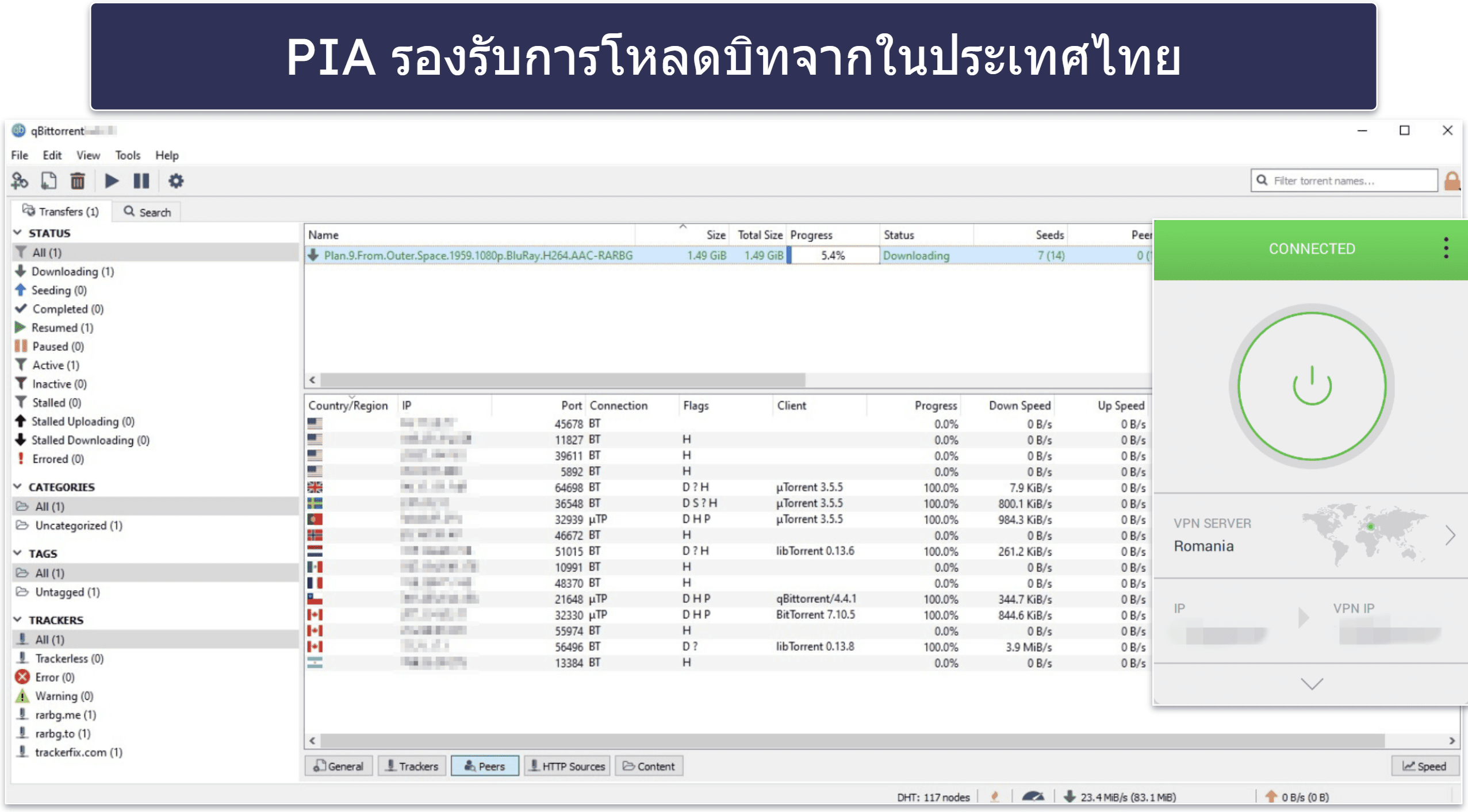Image resolution: width=1468 pixels, height=812 pixels.
Task: Collapse the TRACKERS section
Action: tap(18, 620)
